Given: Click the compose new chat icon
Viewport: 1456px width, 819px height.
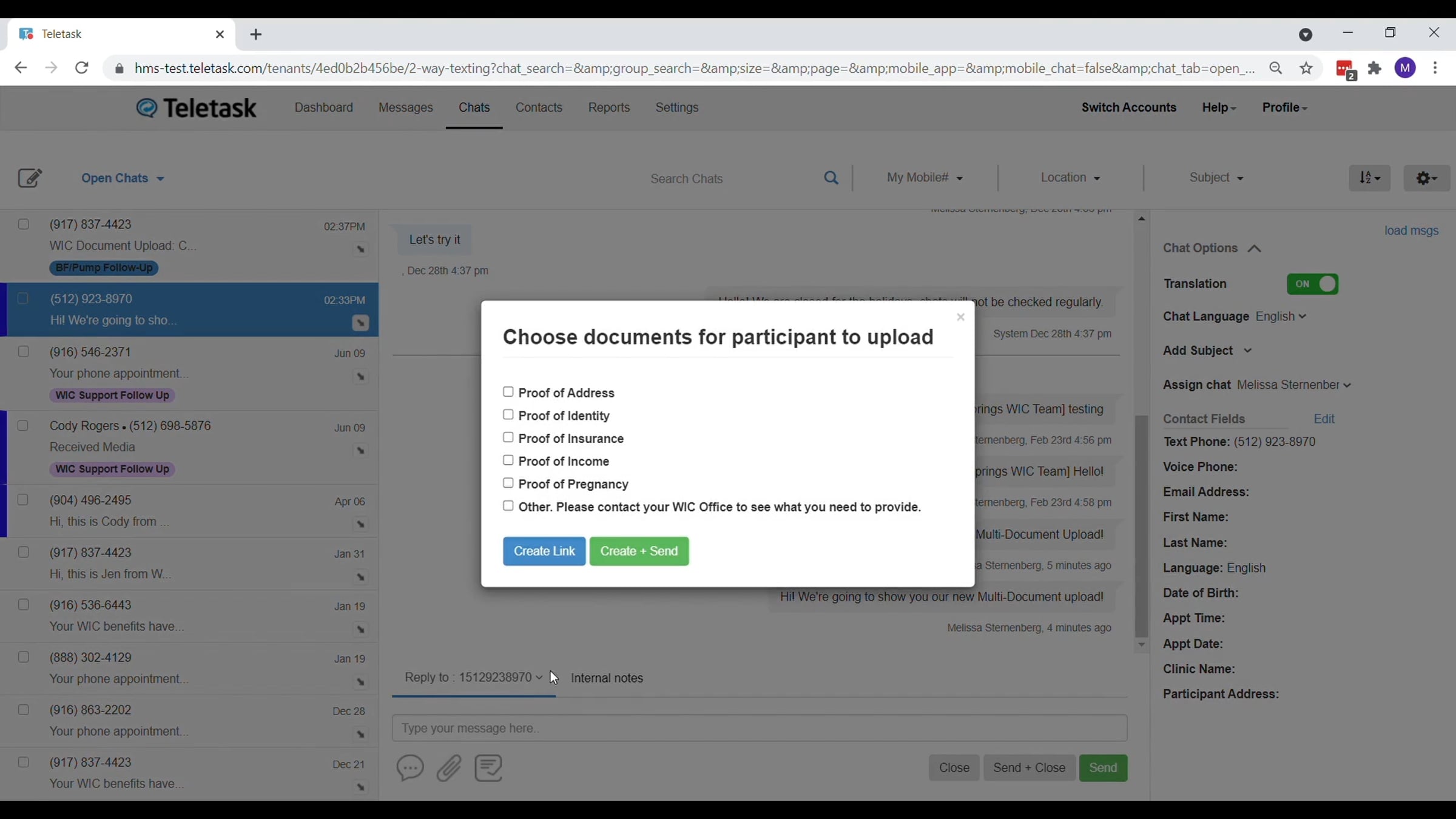Looking at the screenshot, I should [x=30, y=178].
